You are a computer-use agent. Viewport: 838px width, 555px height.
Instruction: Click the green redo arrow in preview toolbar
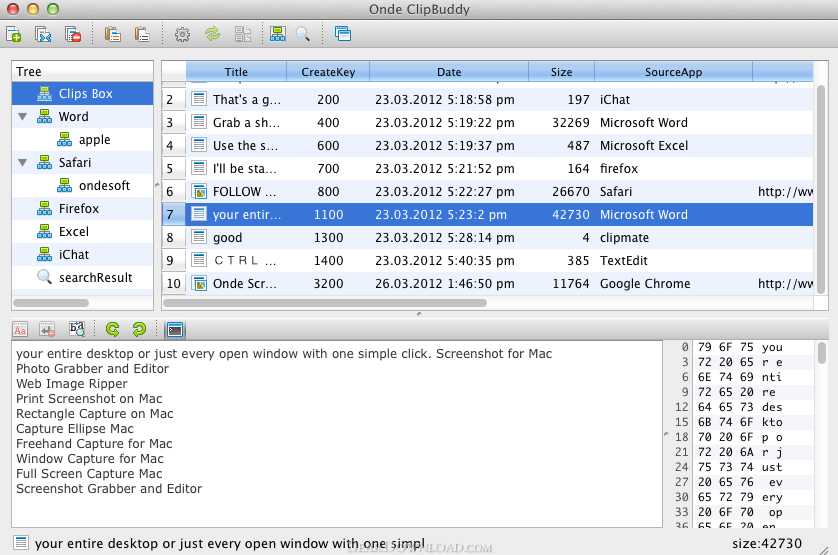139,329
